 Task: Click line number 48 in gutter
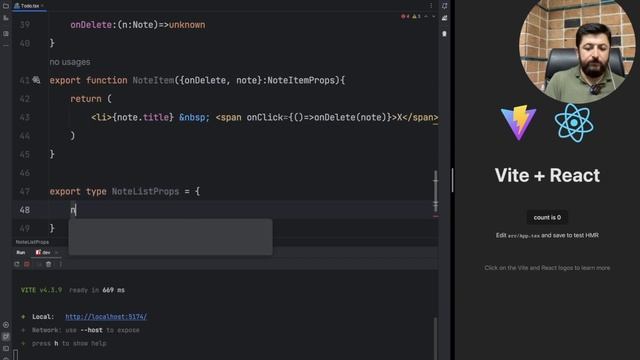pyautogui.click(x=24, y=210)
